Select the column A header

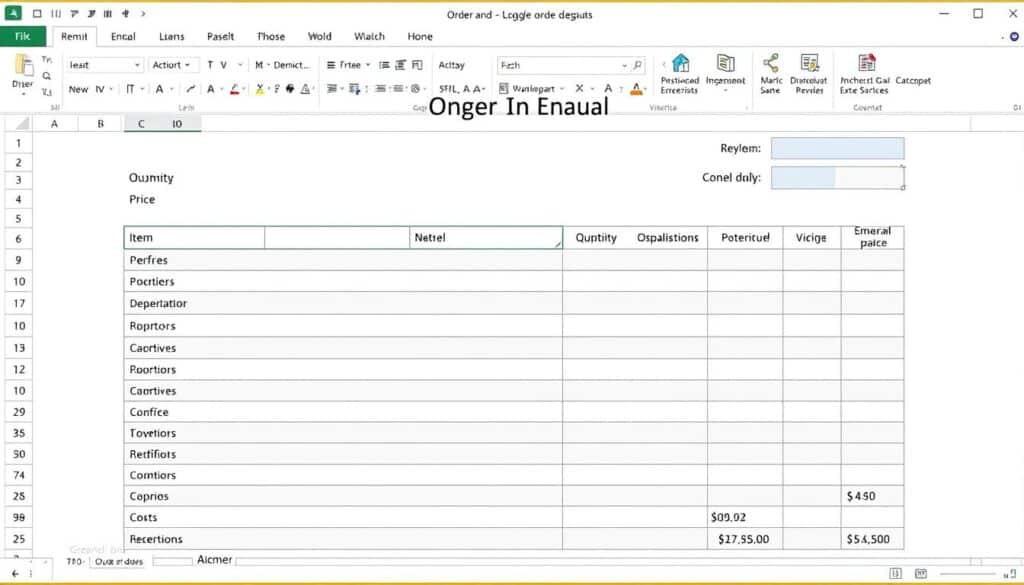click(x=54, y=124)
